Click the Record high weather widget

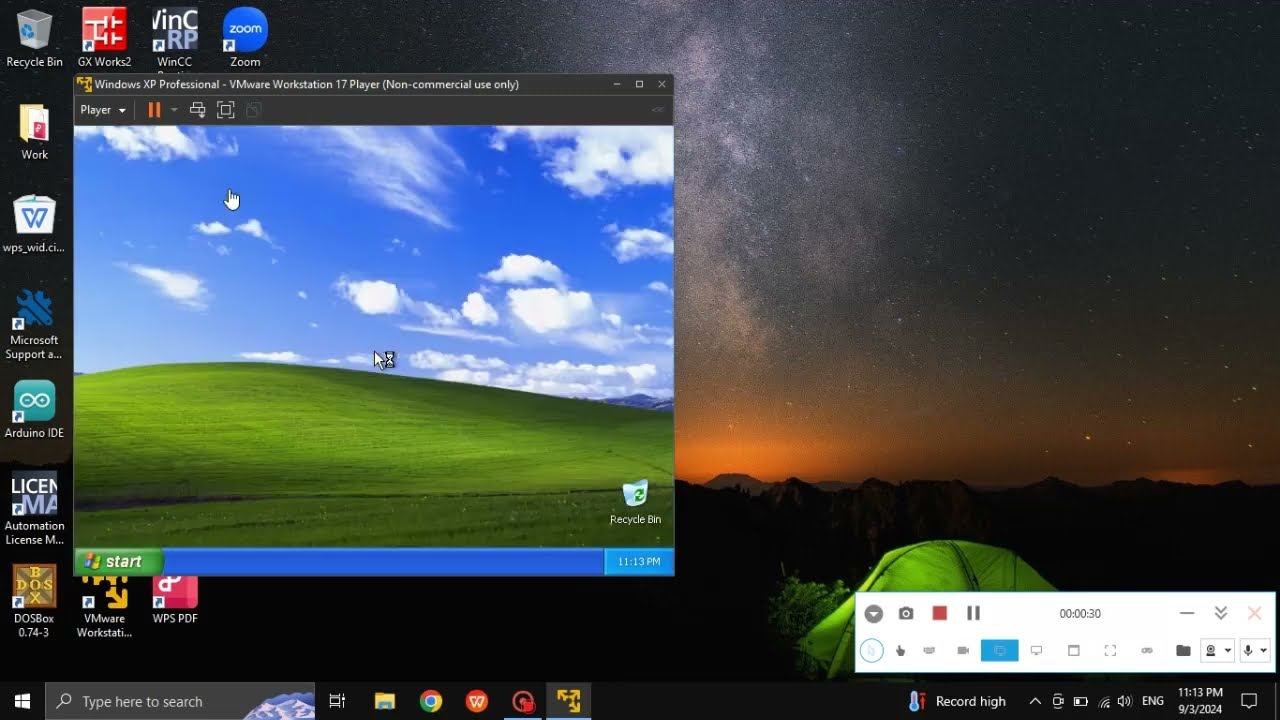[957, 701]
